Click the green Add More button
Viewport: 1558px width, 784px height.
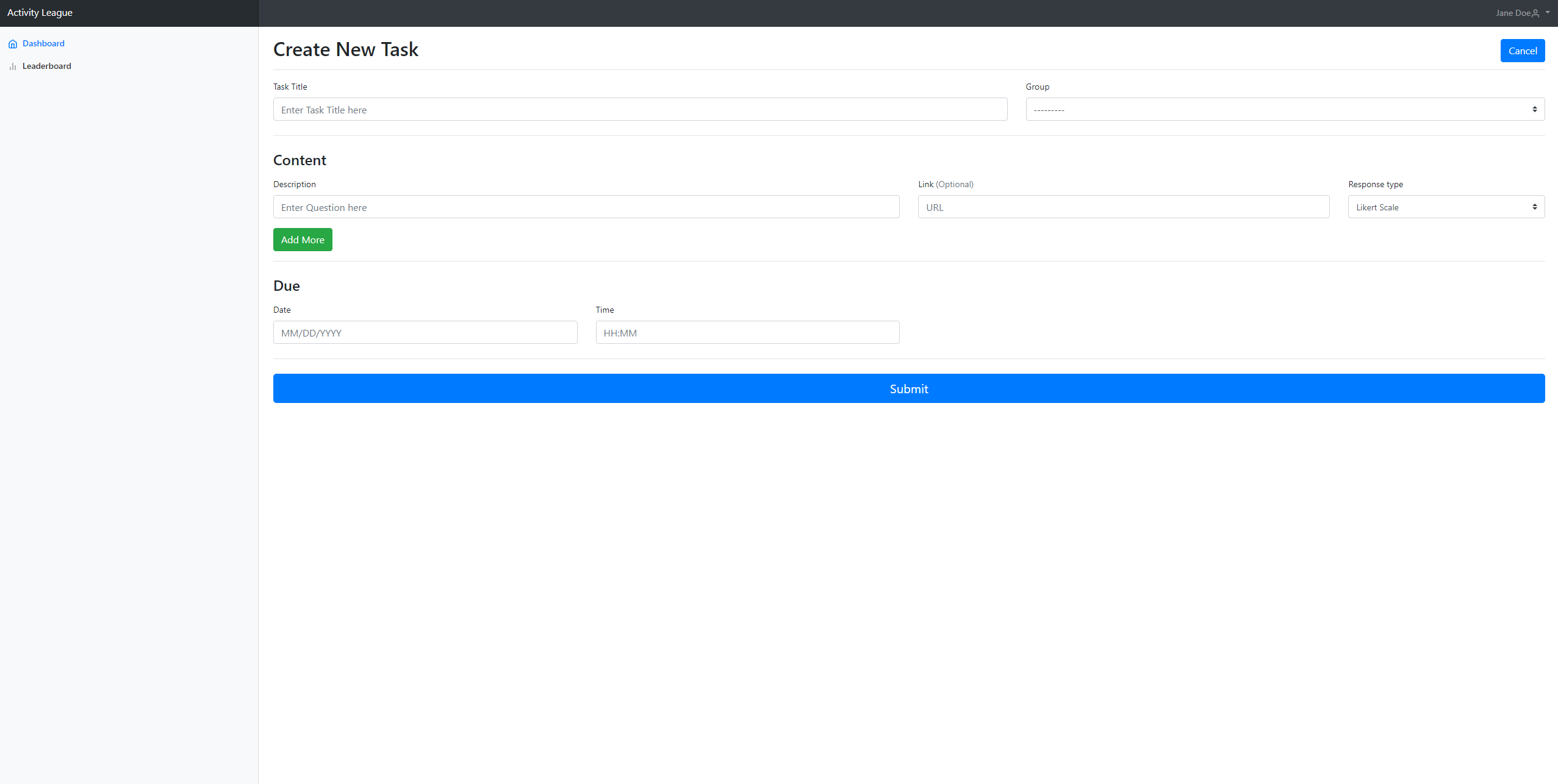click(303, 240)
